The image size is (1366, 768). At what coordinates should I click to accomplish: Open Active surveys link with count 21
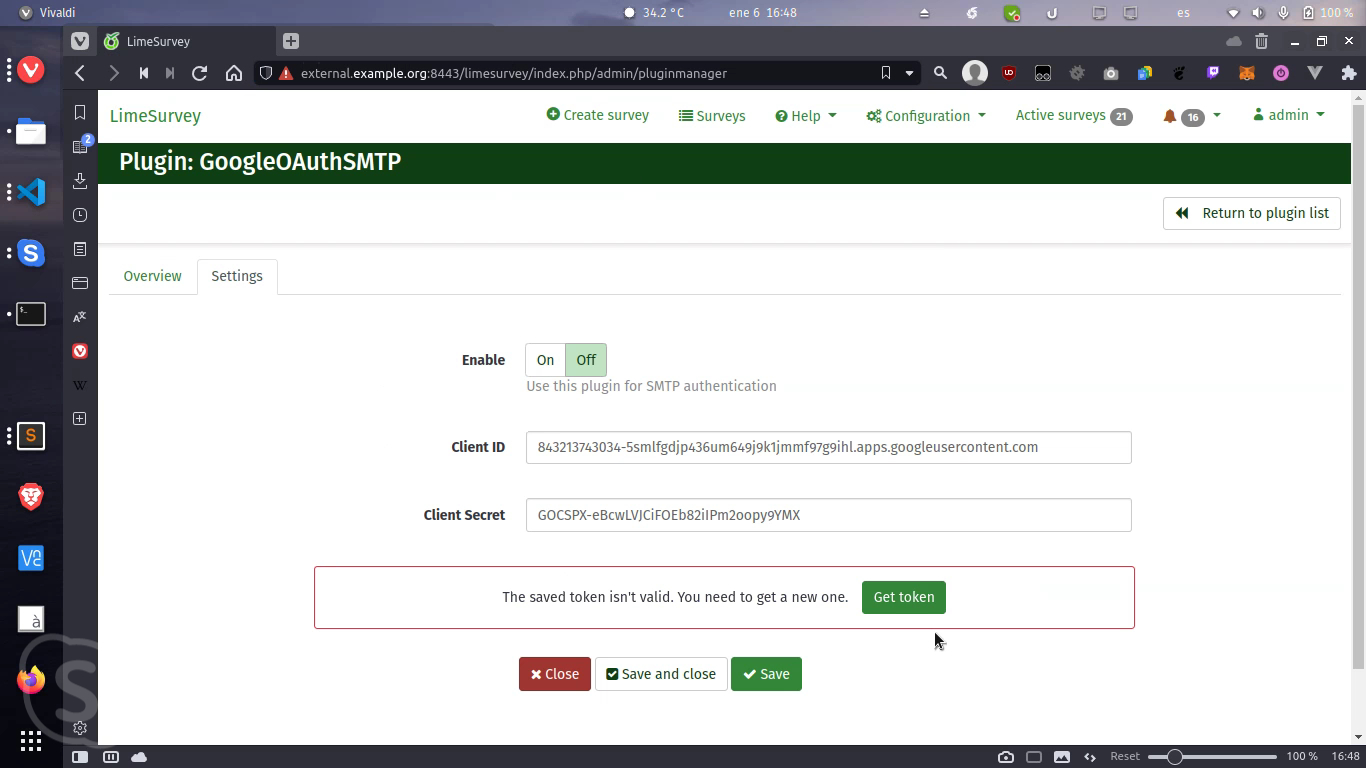tap(1074, 116)
